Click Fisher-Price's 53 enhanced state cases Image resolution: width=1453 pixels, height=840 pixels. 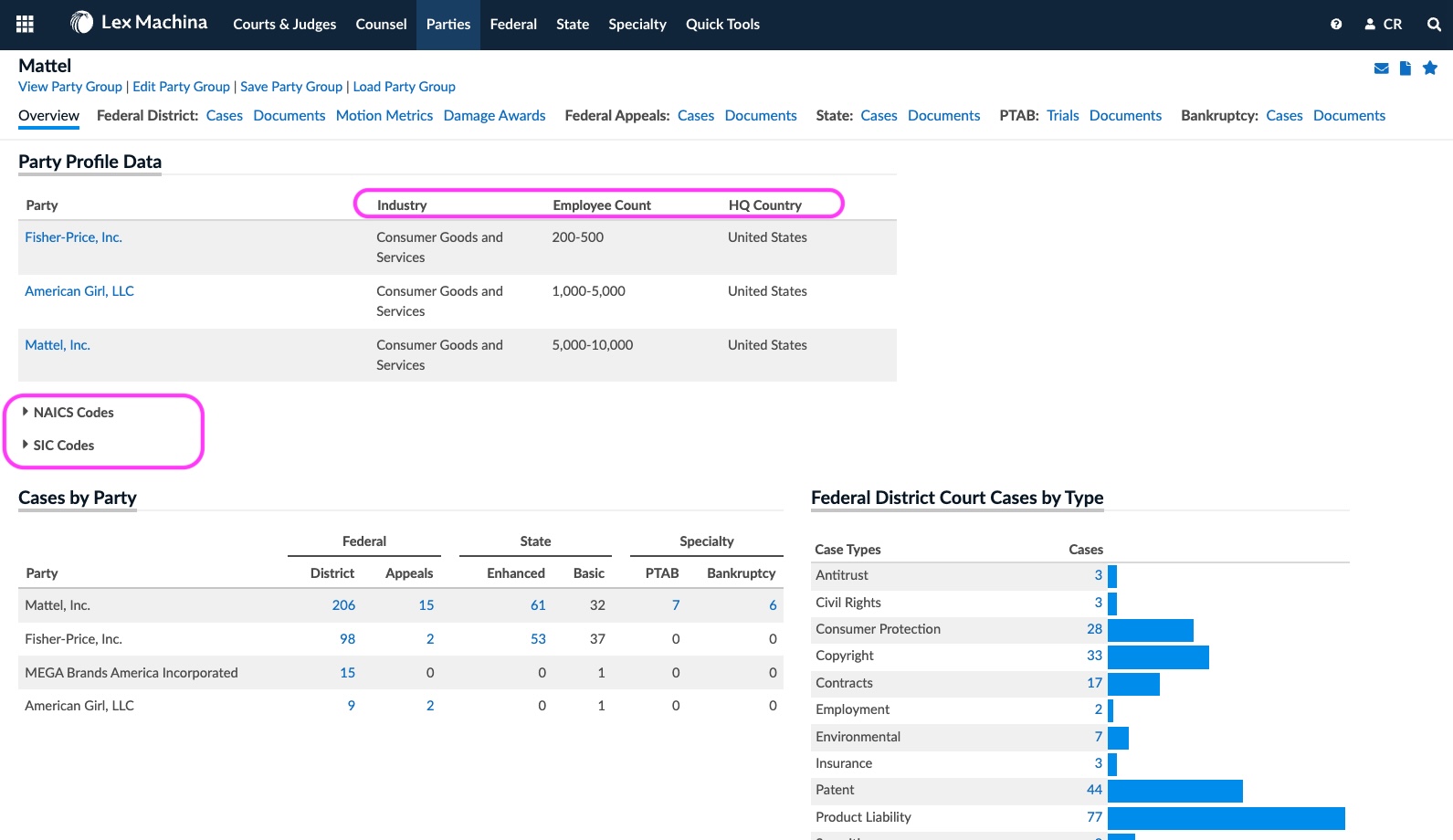[x=538, y=639]
